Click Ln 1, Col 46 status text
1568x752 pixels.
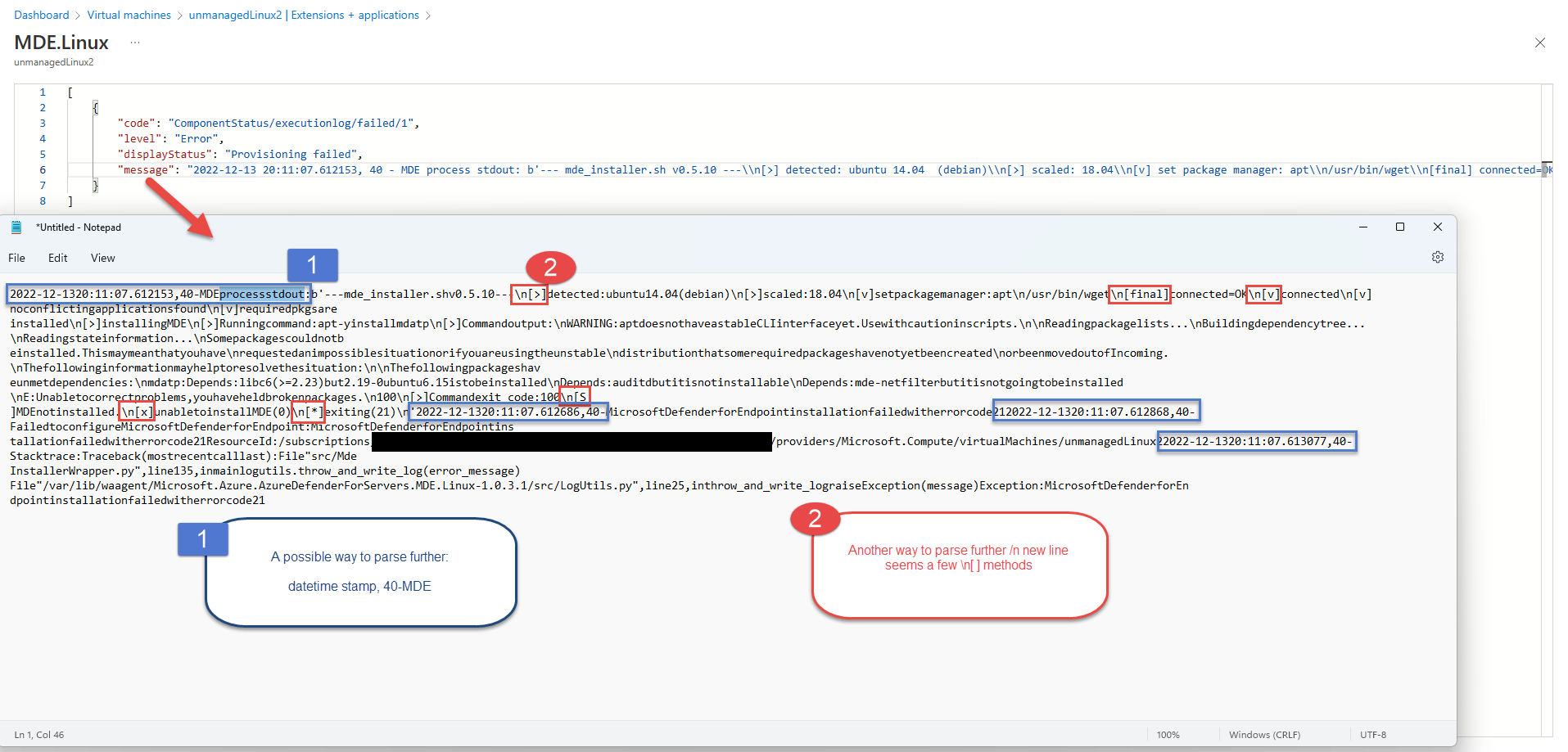[38, 735]
